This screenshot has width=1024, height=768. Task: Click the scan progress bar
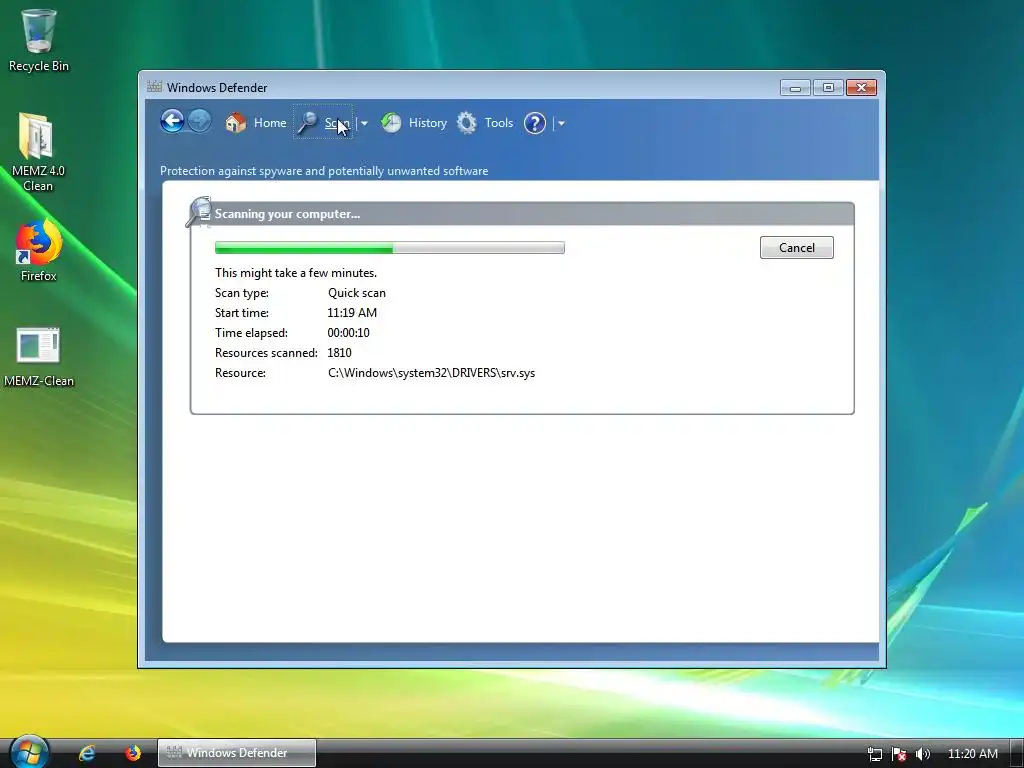[390, 248]
